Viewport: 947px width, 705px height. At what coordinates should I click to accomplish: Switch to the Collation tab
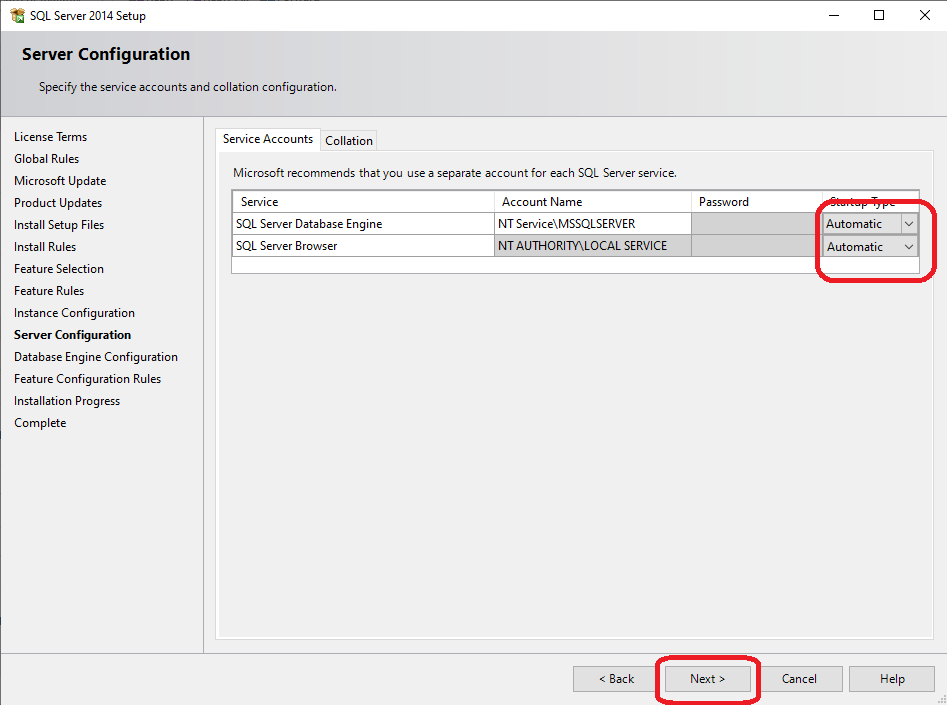click(x=348, y=140)
